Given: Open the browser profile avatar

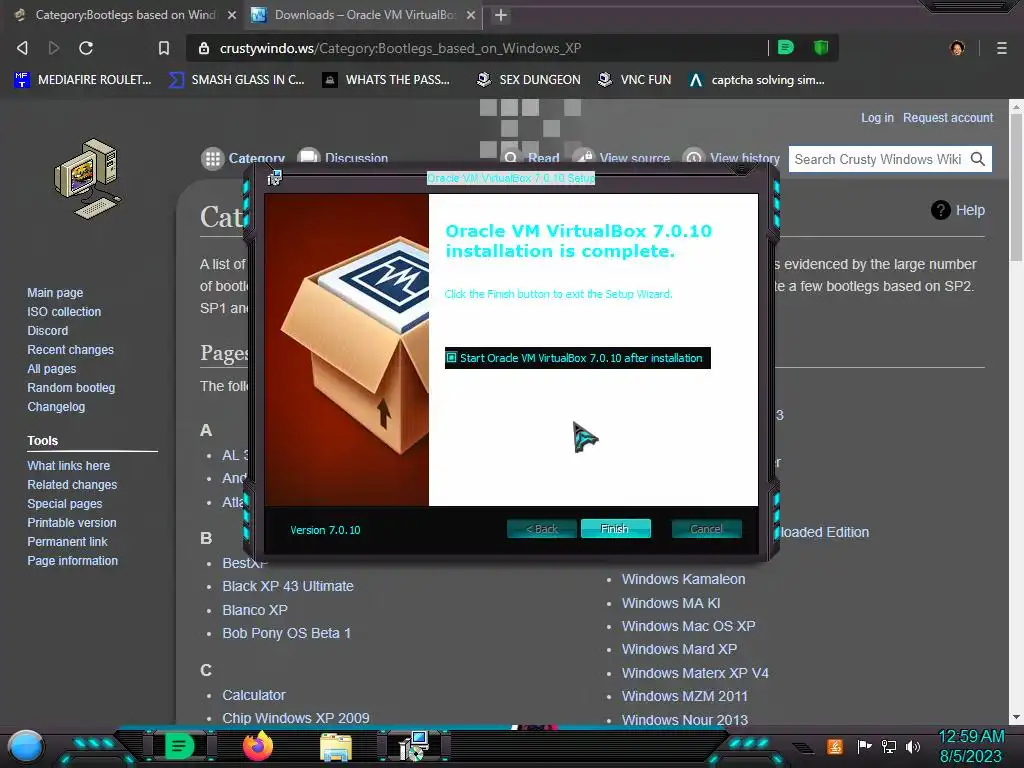Looking at the screenshot, I should click(x=957, y=48).
